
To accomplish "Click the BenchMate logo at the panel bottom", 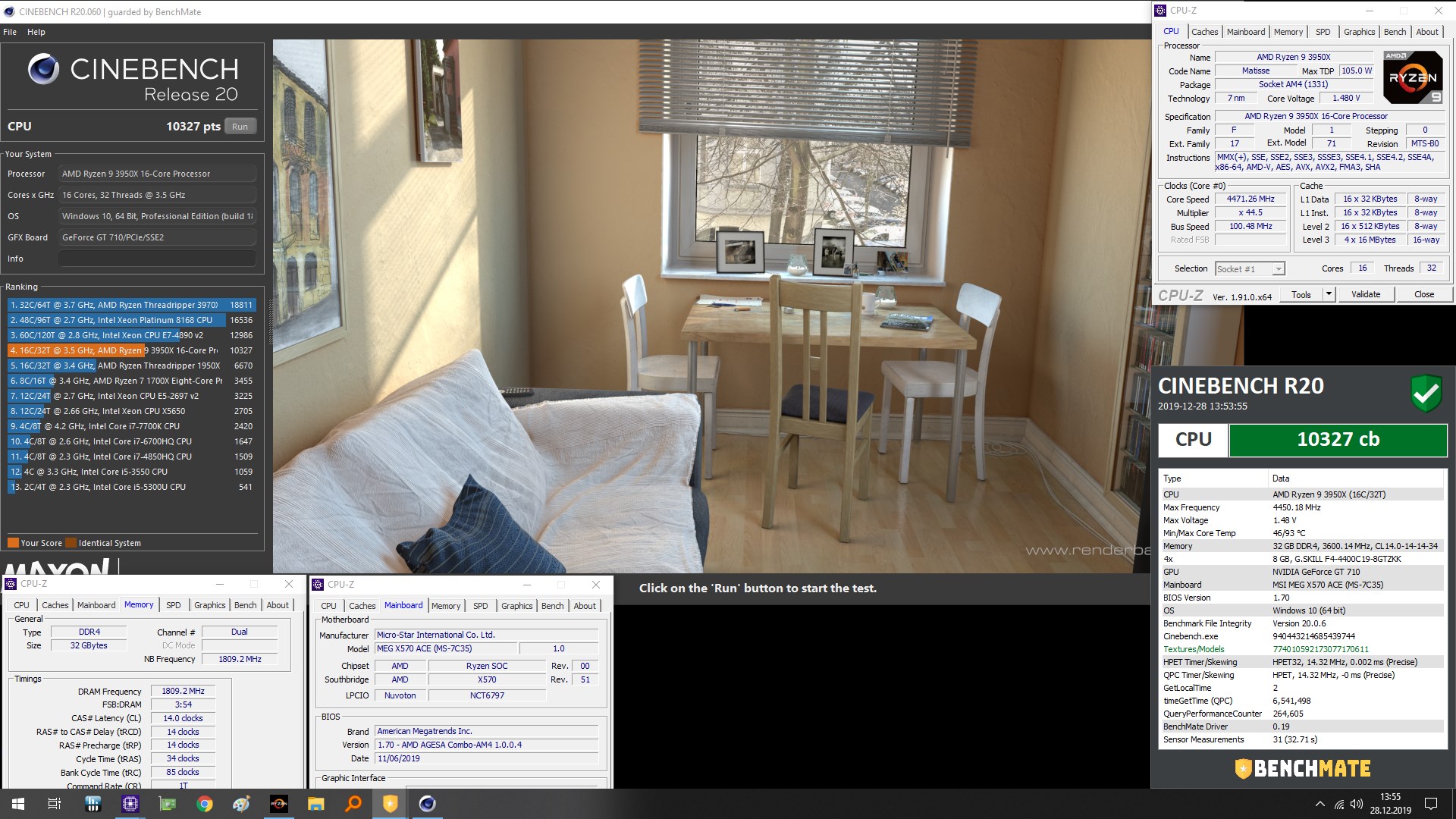I will coord(1302,768).
